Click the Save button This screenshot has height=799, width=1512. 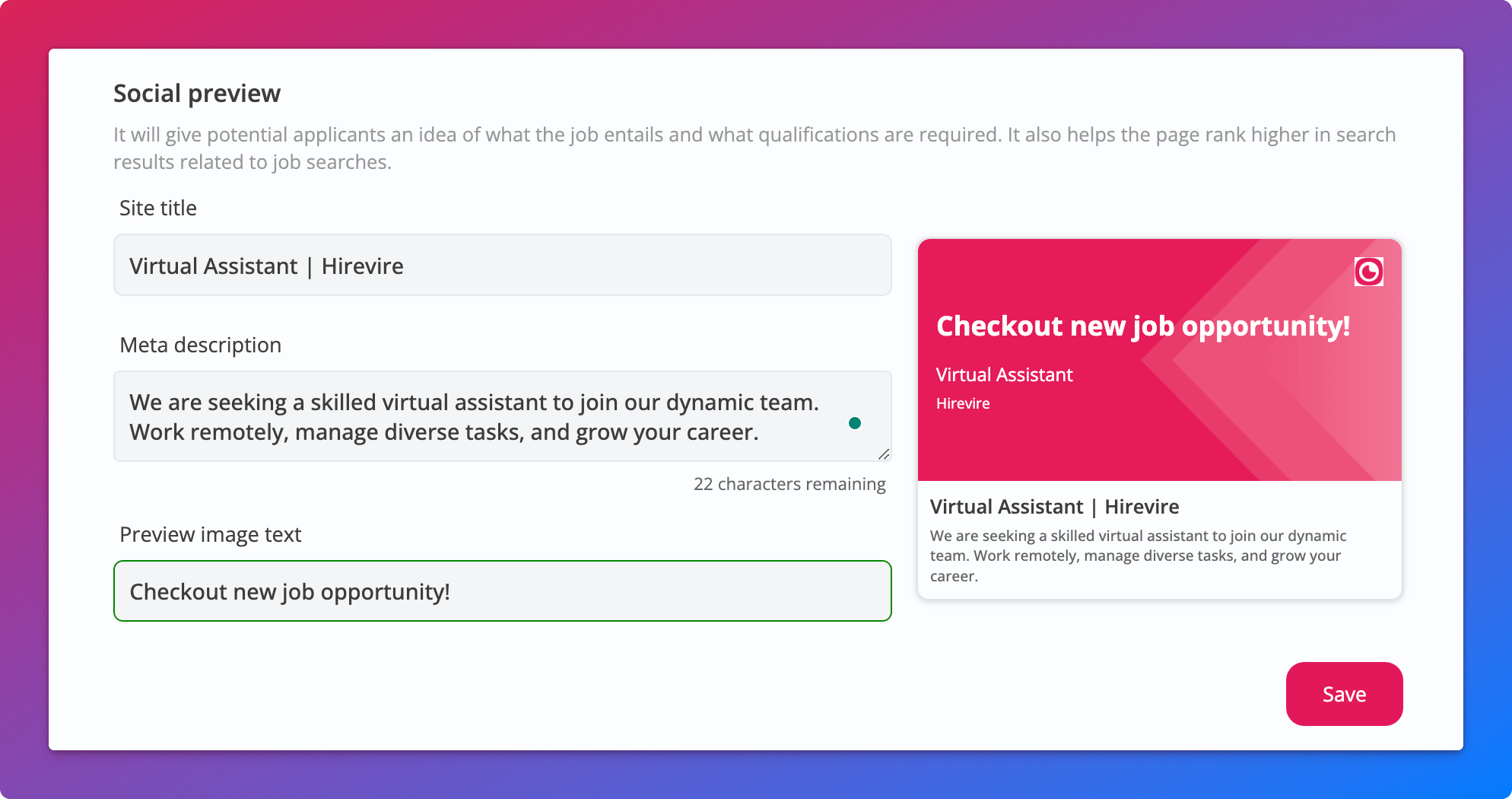coord(1344,694)
